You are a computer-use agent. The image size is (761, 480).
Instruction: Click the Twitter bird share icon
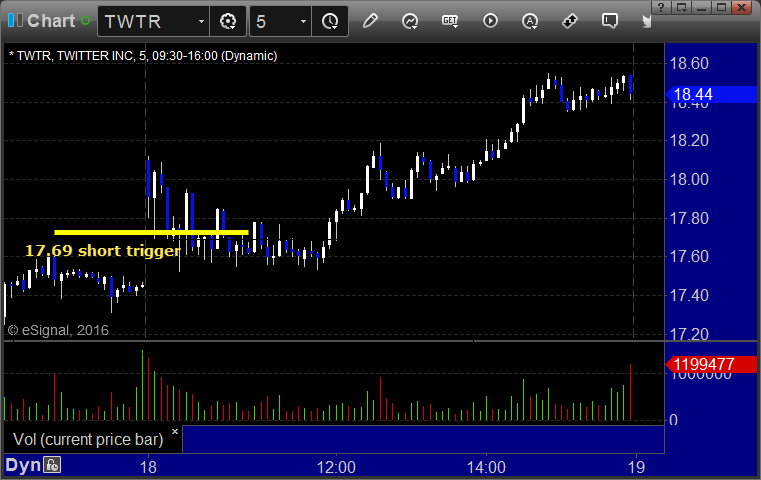tap(646, 21)
